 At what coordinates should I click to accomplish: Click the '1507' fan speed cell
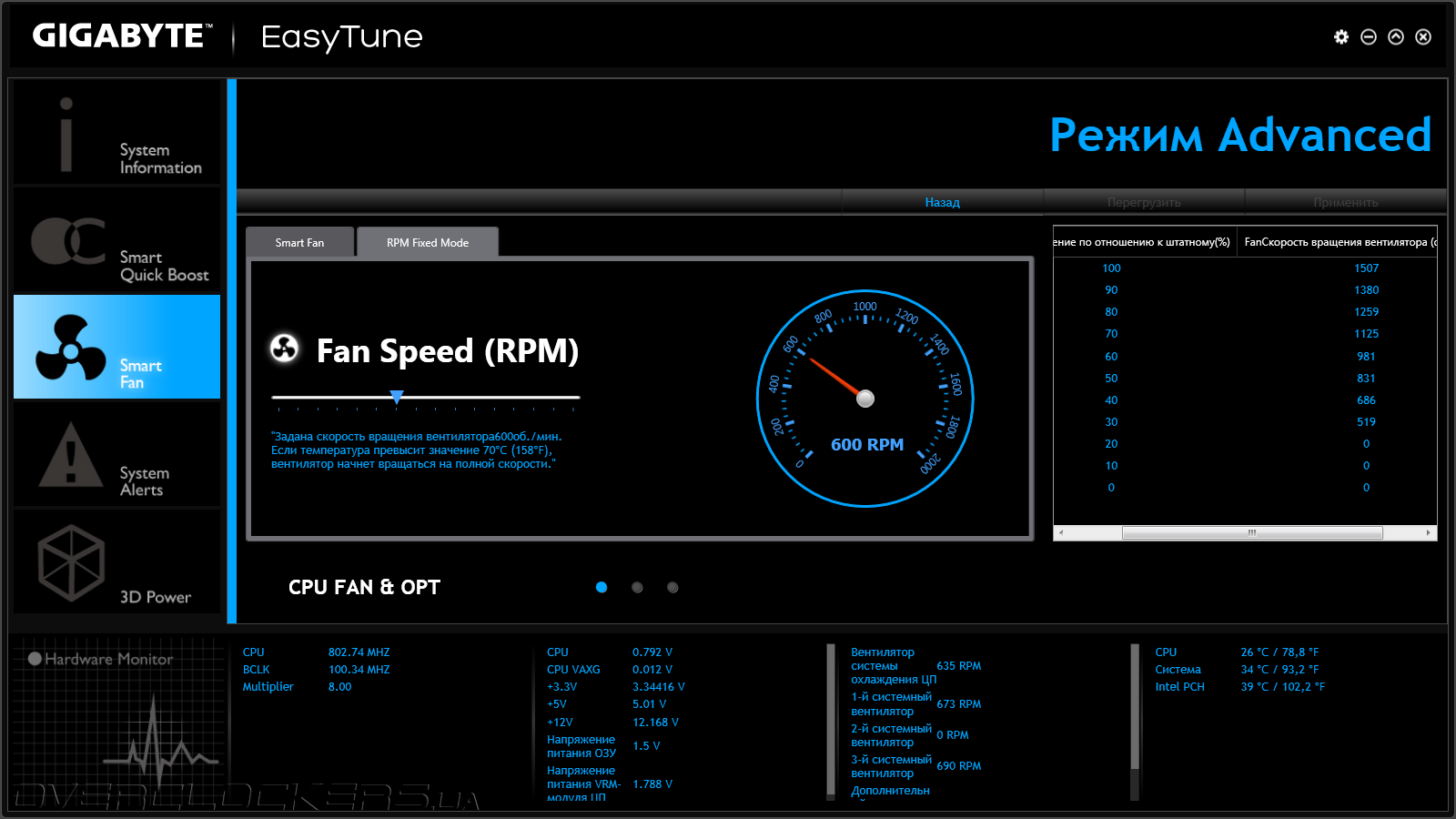[x=1366, y=268]
